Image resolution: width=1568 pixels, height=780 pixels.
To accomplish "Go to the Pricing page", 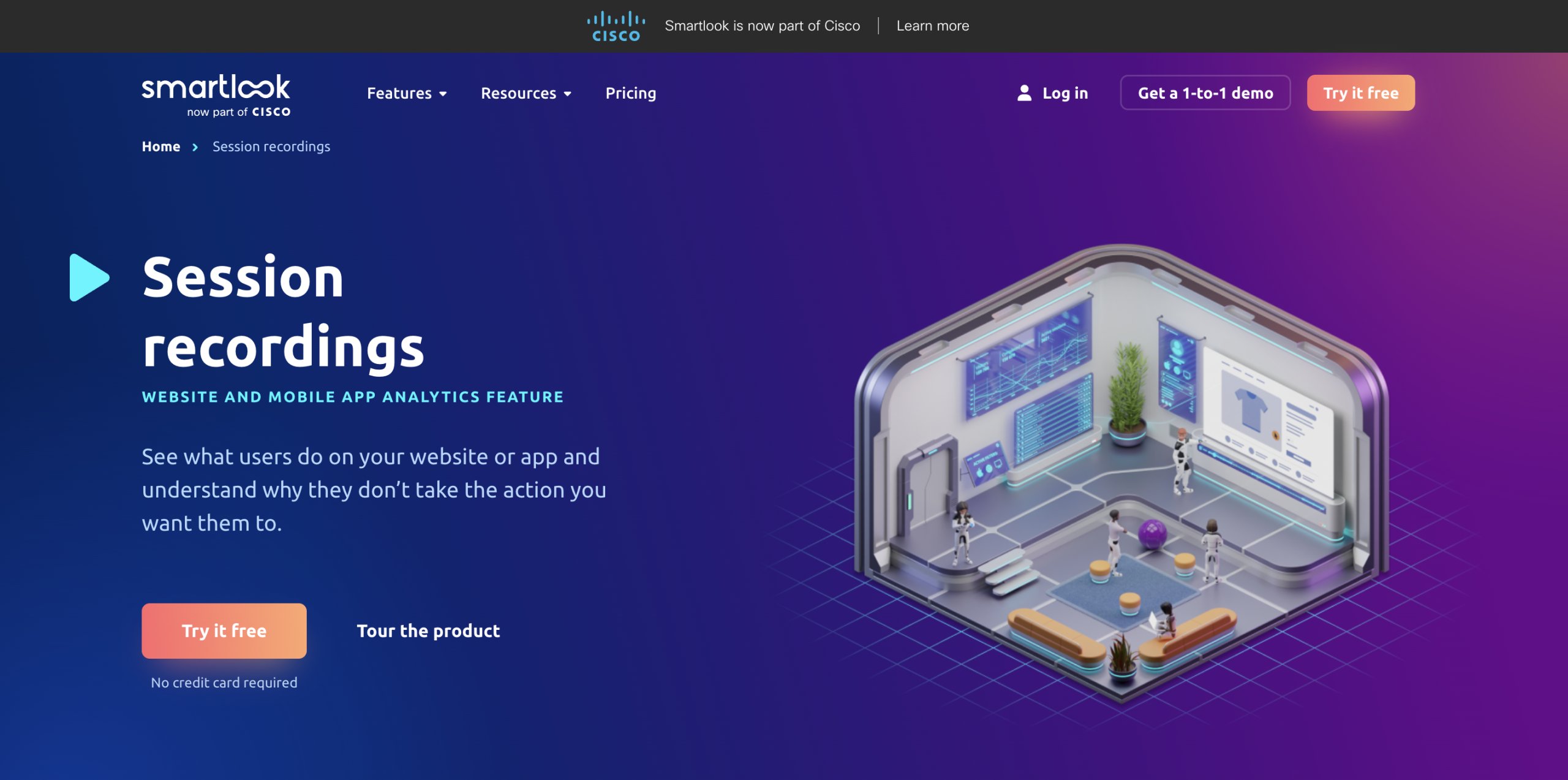I will pyautogui.click(x=630, y=93).
